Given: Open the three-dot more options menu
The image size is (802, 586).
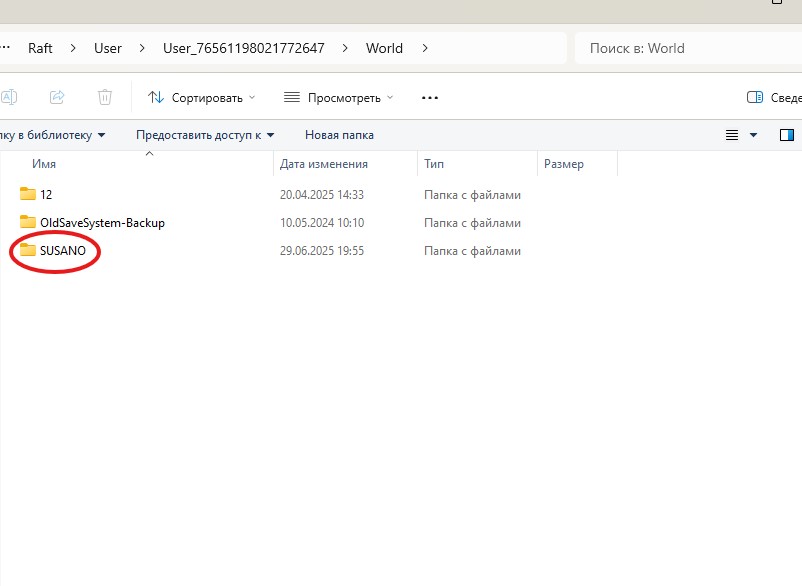Looking at the screenshot, I should [x=430, y=98].
